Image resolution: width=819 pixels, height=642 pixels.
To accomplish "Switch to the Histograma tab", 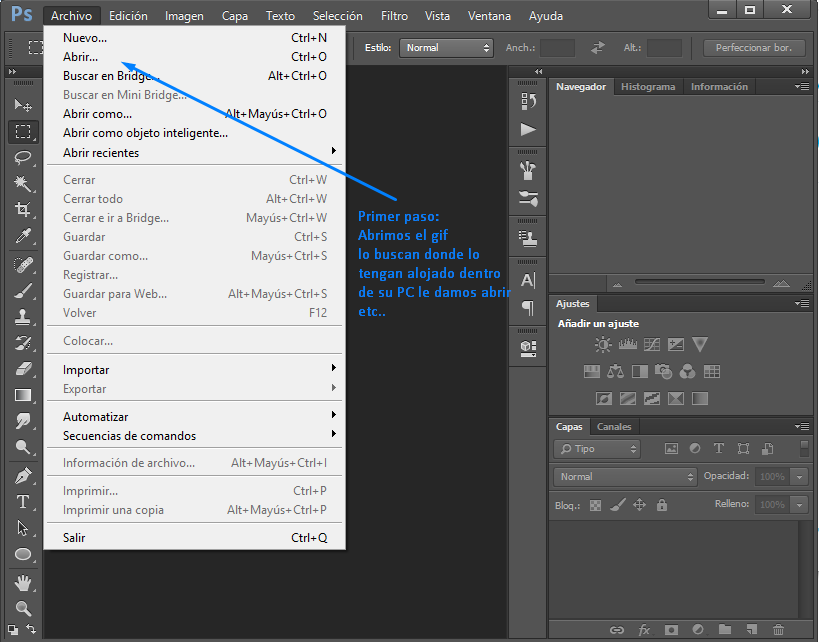I will pyautogui.click(x=648, y=87).
